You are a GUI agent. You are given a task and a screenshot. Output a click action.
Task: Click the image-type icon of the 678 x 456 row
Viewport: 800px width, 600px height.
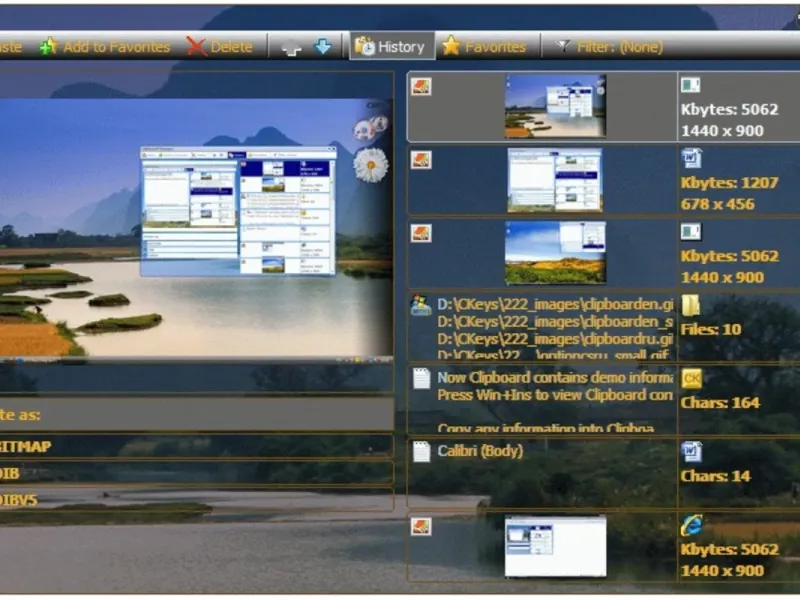[x=421, y=160]
